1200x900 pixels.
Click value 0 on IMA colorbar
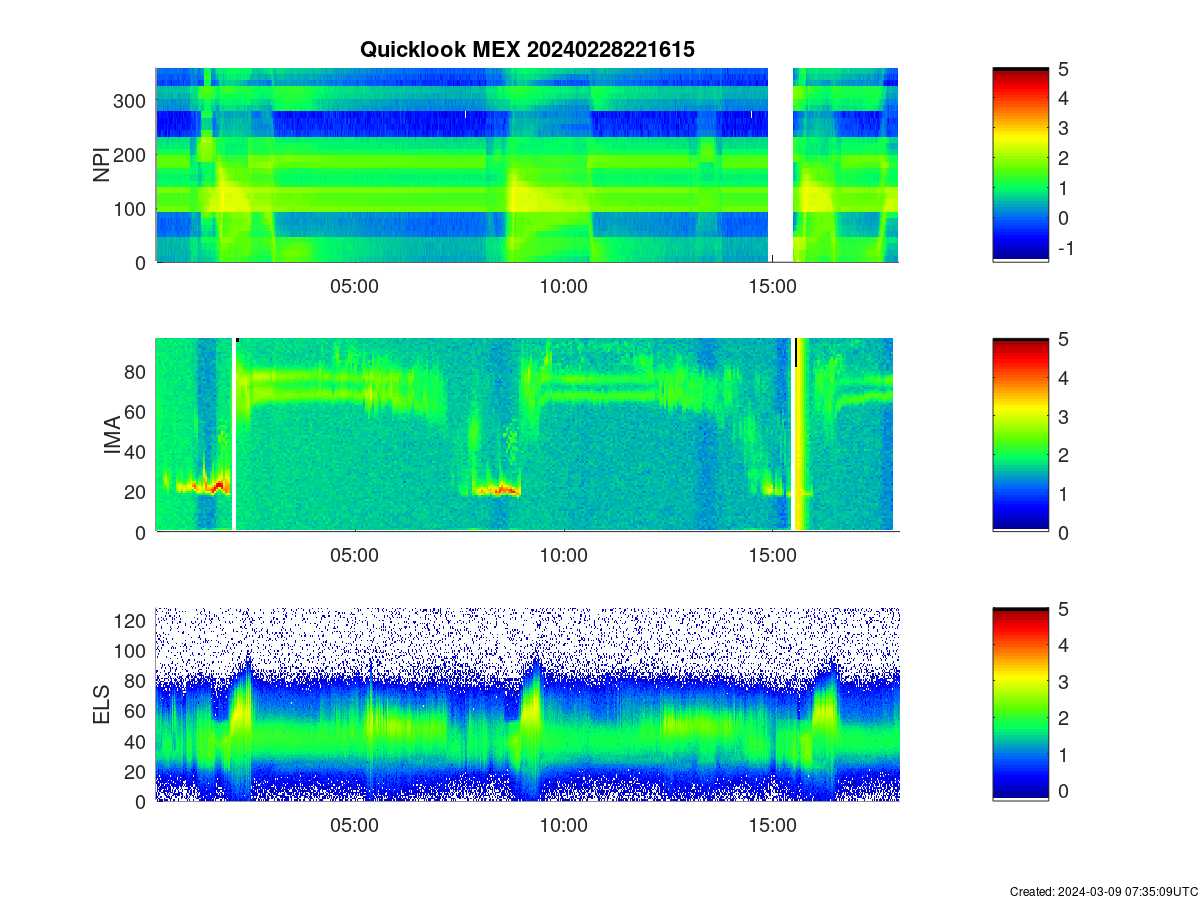coord(1063,532)
